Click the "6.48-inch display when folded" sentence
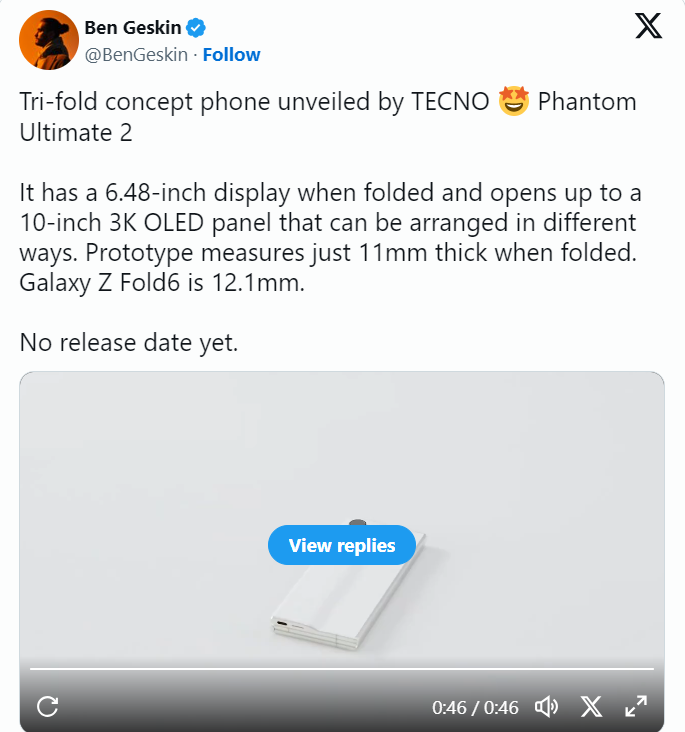The width and height of the screenshot is (685, 732). [x=250, y=193]
